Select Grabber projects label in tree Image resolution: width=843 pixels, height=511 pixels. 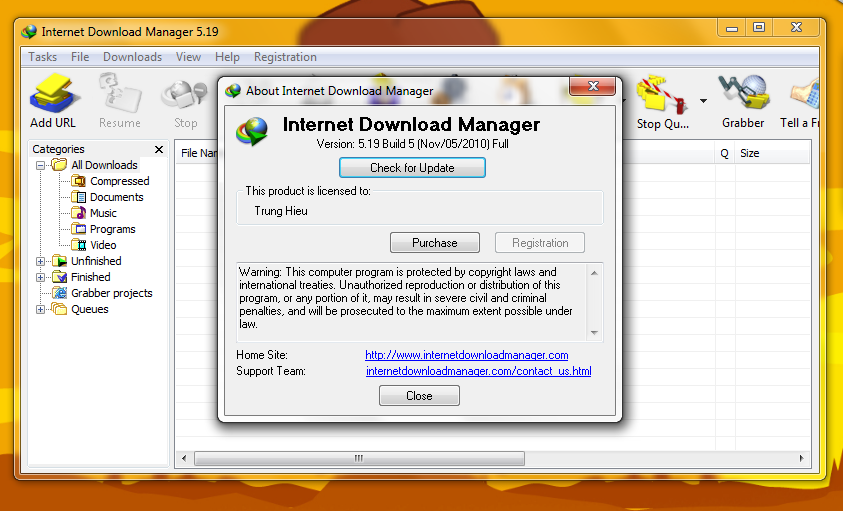click(112, 293)
